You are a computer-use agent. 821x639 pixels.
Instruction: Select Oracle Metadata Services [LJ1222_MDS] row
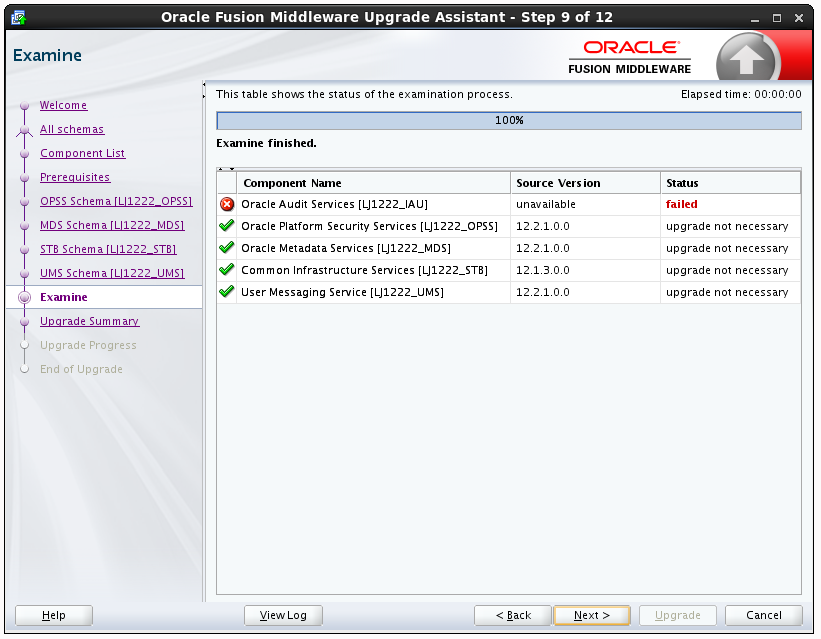pyautogui.click(x=509, y=248)
